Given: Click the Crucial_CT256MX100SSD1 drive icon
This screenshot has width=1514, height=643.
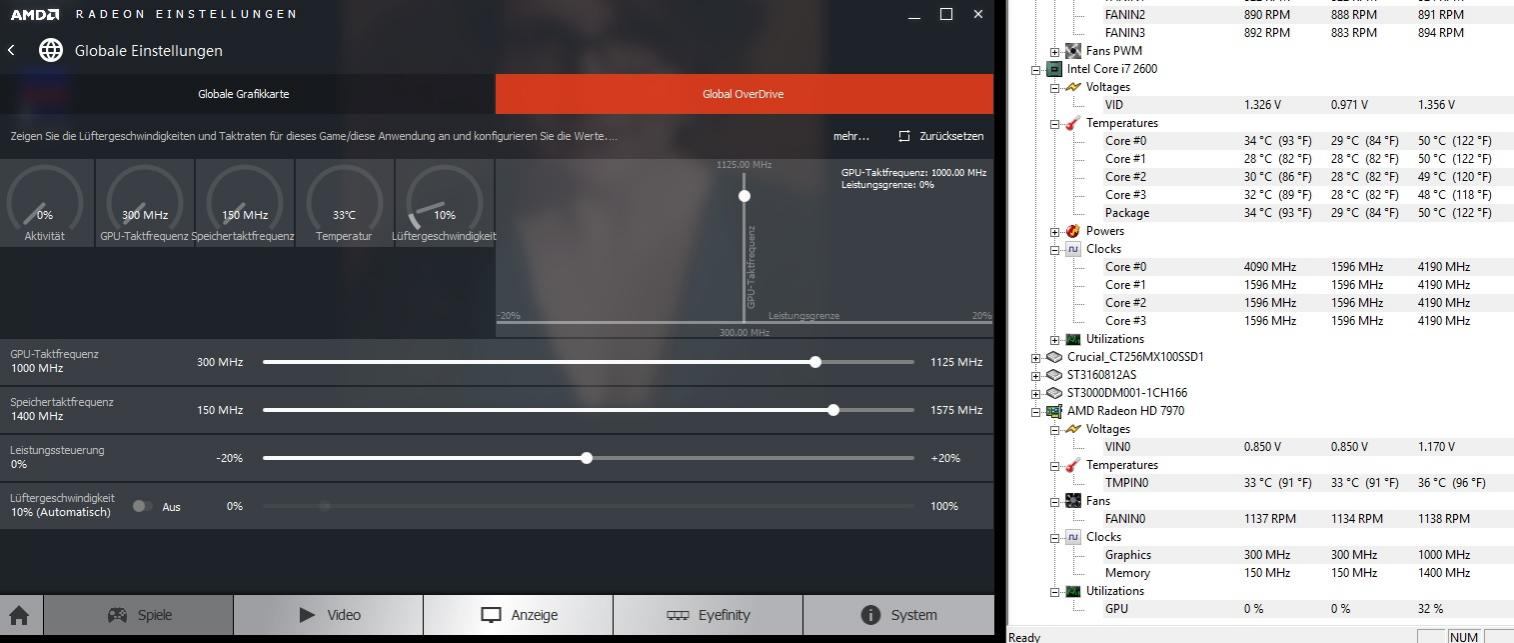Looking at the screenshot, I should pyautogui.click(x=1054, y=357).
